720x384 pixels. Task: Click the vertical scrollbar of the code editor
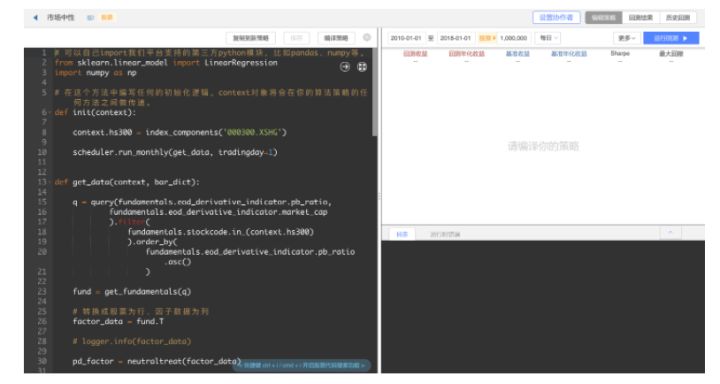click(x=375, y=92)
